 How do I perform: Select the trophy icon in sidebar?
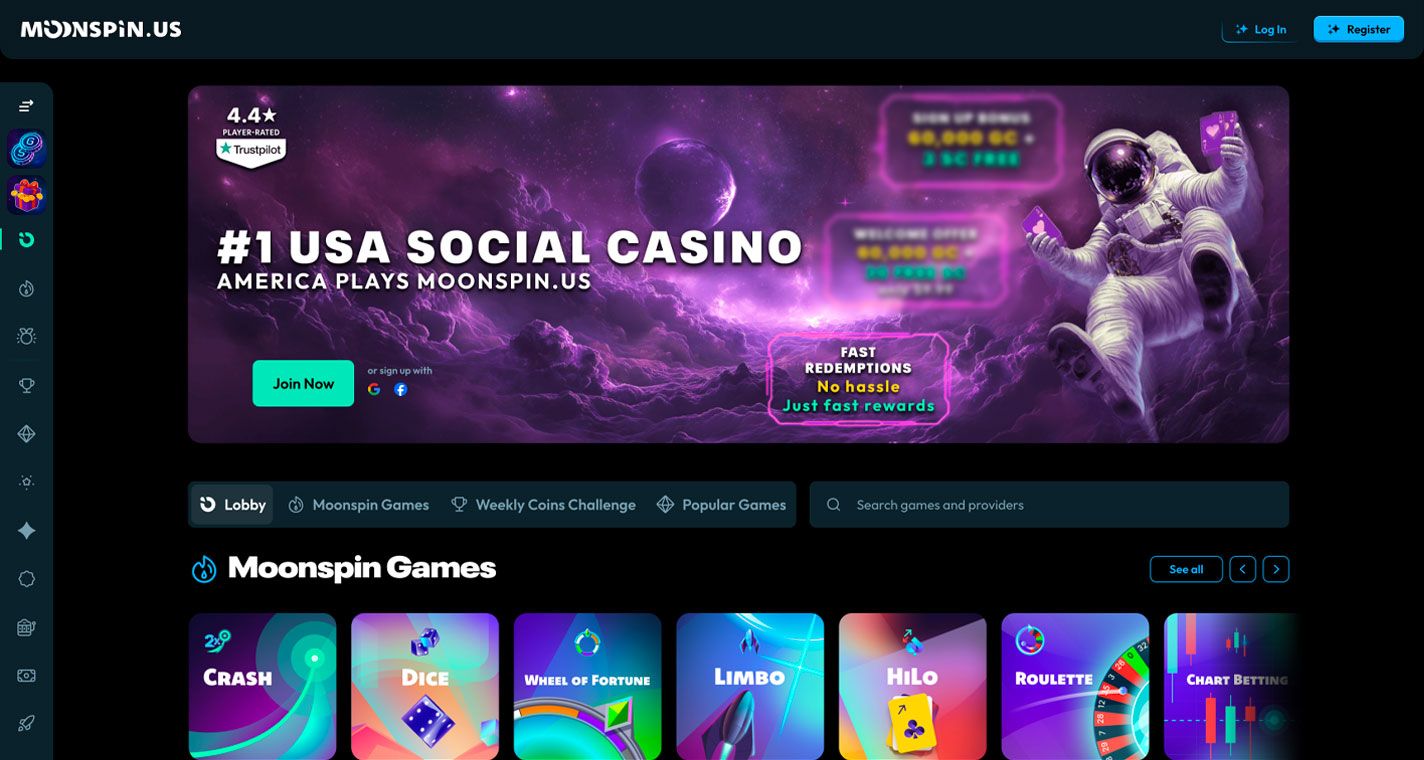click(x=27, y=385)
